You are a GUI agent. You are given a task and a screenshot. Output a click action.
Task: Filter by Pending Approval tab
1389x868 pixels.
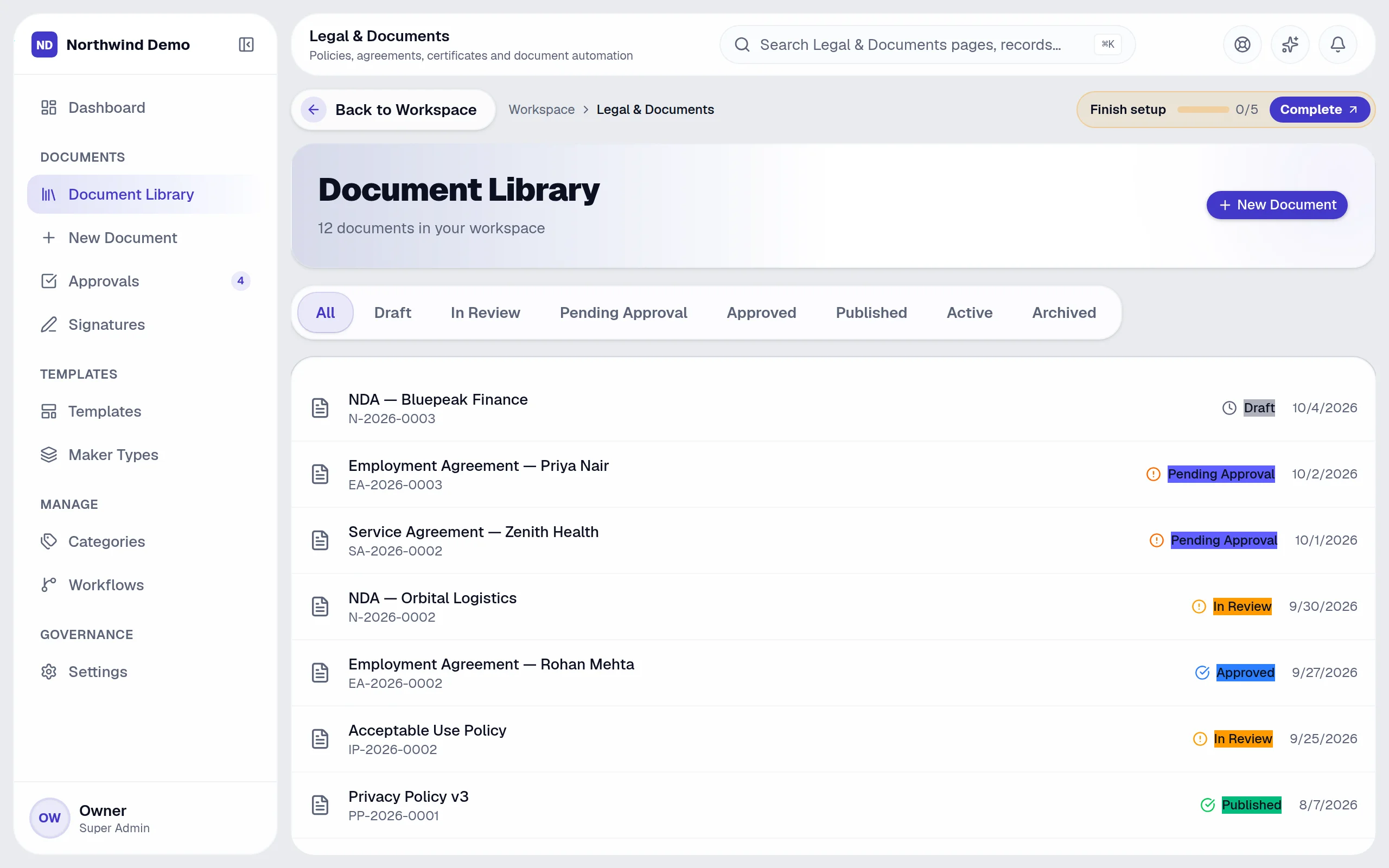(623, 312)
